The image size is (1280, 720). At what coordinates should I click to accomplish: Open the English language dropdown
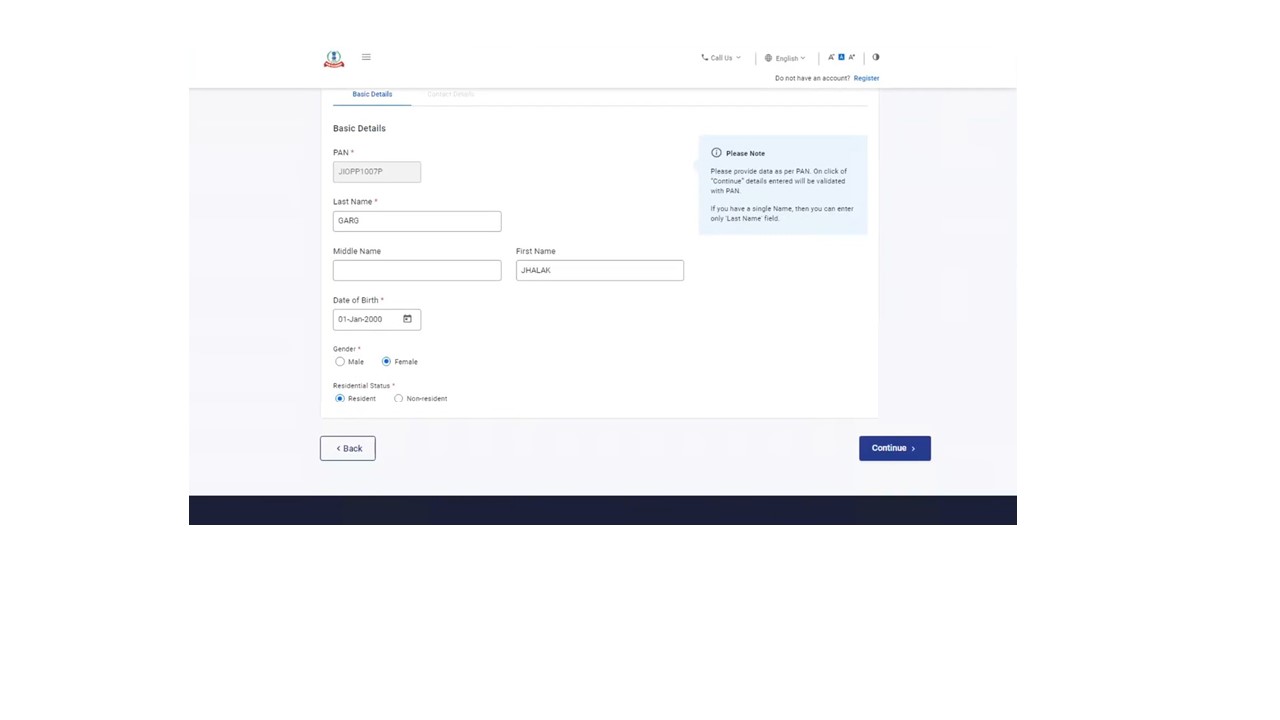pos(785,58)
